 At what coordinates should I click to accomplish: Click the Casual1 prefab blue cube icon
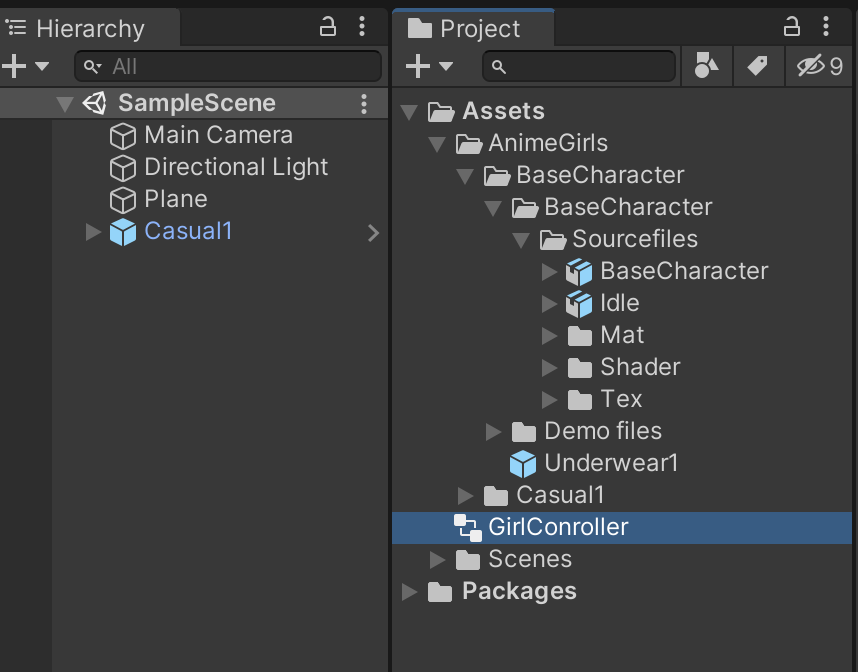pyautogui.click(x=123, y=232)
